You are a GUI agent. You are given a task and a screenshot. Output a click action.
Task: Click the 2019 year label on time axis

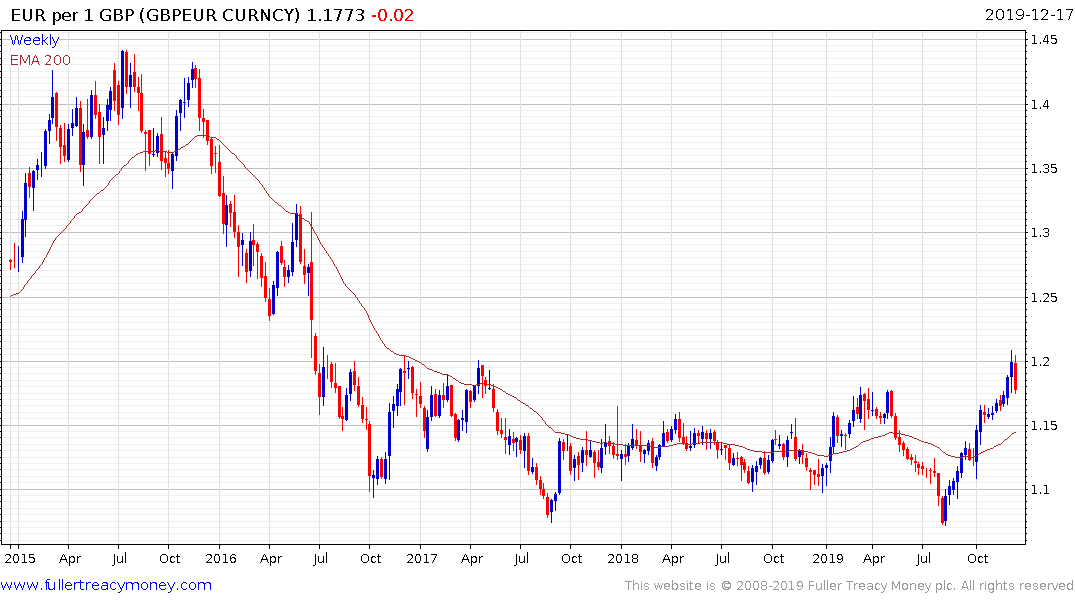click(828, 558)
